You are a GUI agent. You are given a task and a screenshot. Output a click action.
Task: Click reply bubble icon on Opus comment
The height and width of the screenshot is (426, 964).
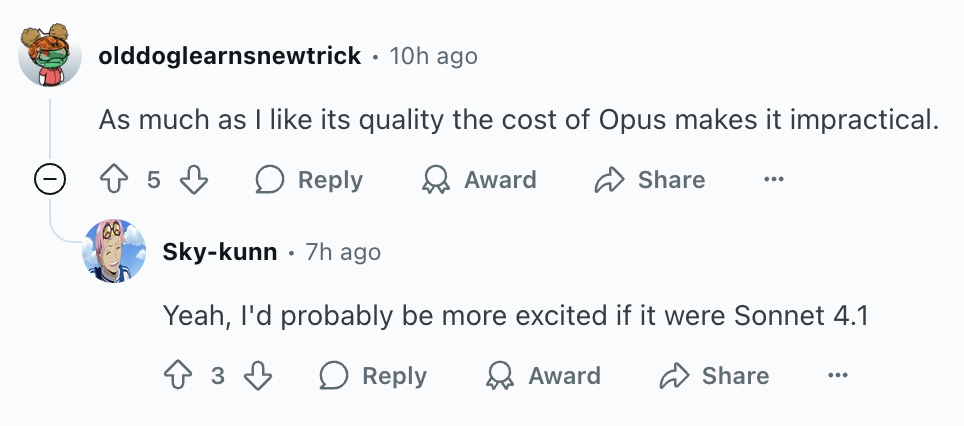tap(269, 180)
